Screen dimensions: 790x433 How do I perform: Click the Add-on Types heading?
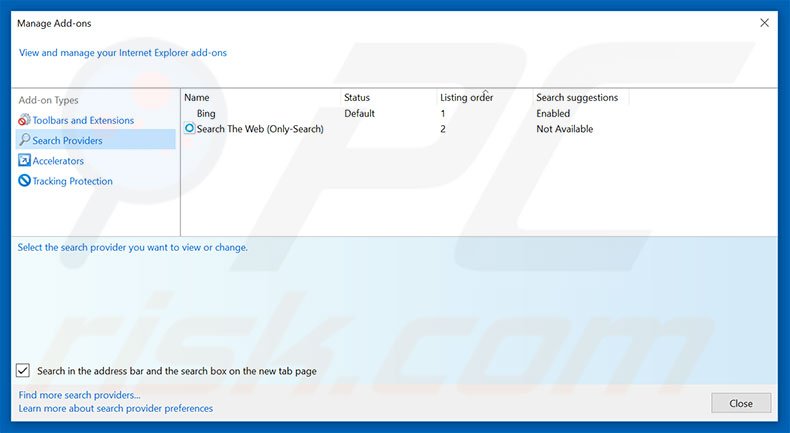point(48,100)
